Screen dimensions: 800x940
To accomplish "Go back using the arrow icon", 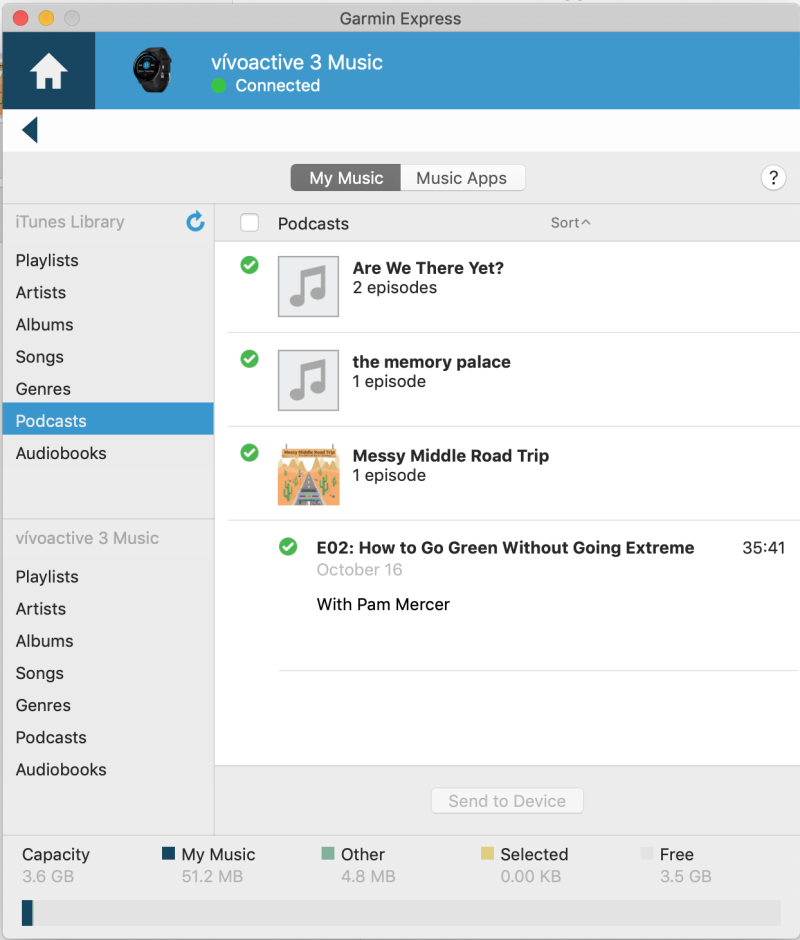I will click(x=30, y=129).
